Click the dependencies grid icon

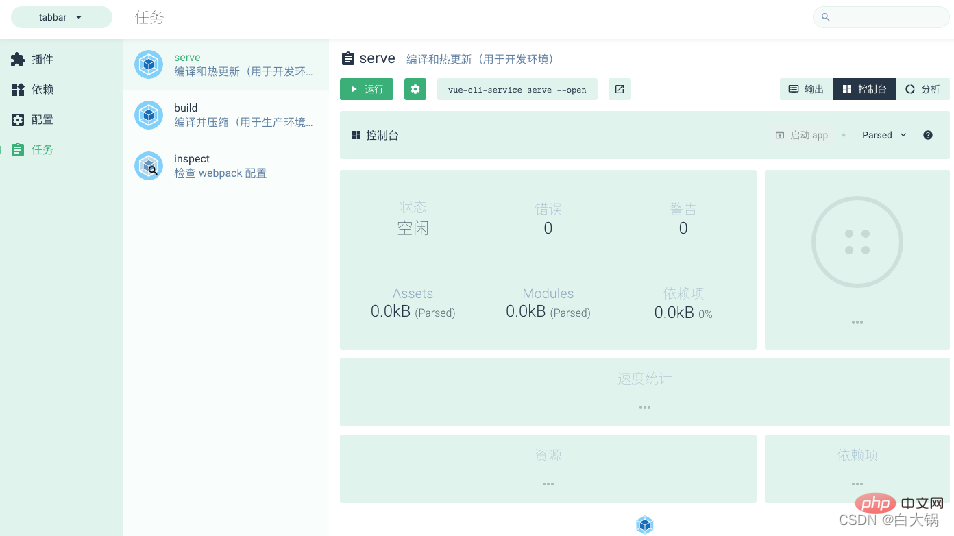(18, 89)
